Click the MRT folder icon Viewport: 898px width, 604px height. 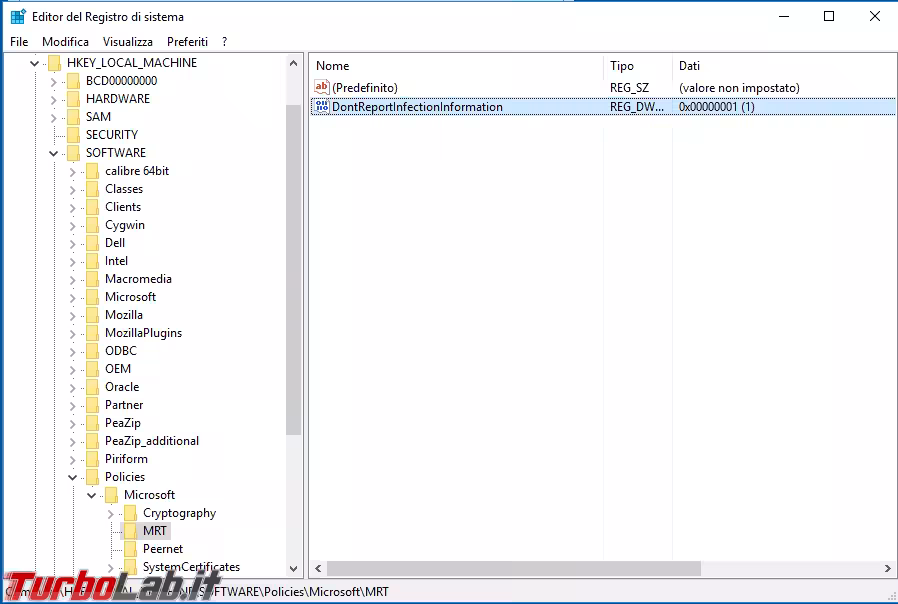point(130,531)
